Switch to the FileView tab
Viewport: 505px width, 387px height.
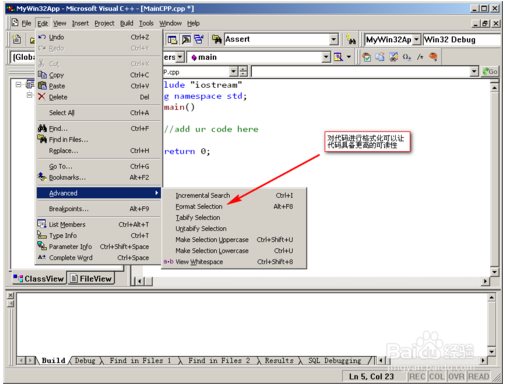(91, 278)
